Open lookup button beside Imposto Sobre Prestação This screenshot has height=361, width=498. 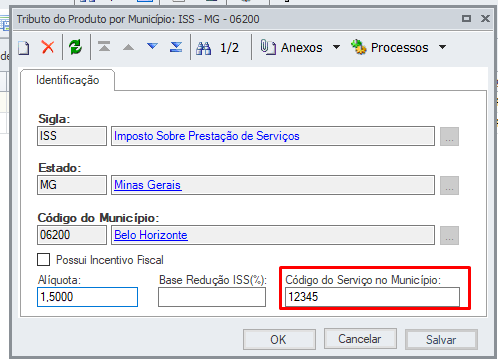tap(449, 136)
